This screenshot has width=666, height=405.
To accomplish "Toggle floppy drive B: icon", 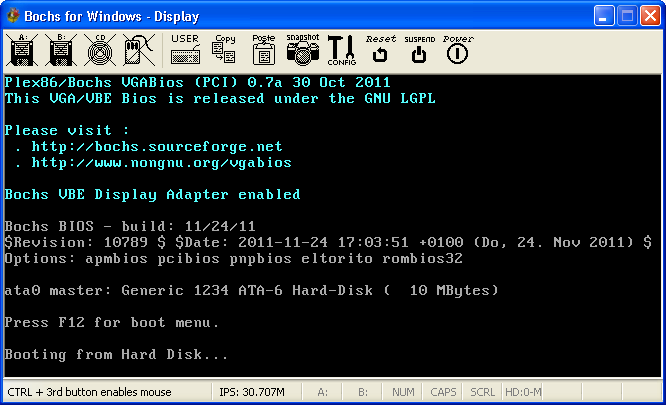I will click(x=61, y=50).
